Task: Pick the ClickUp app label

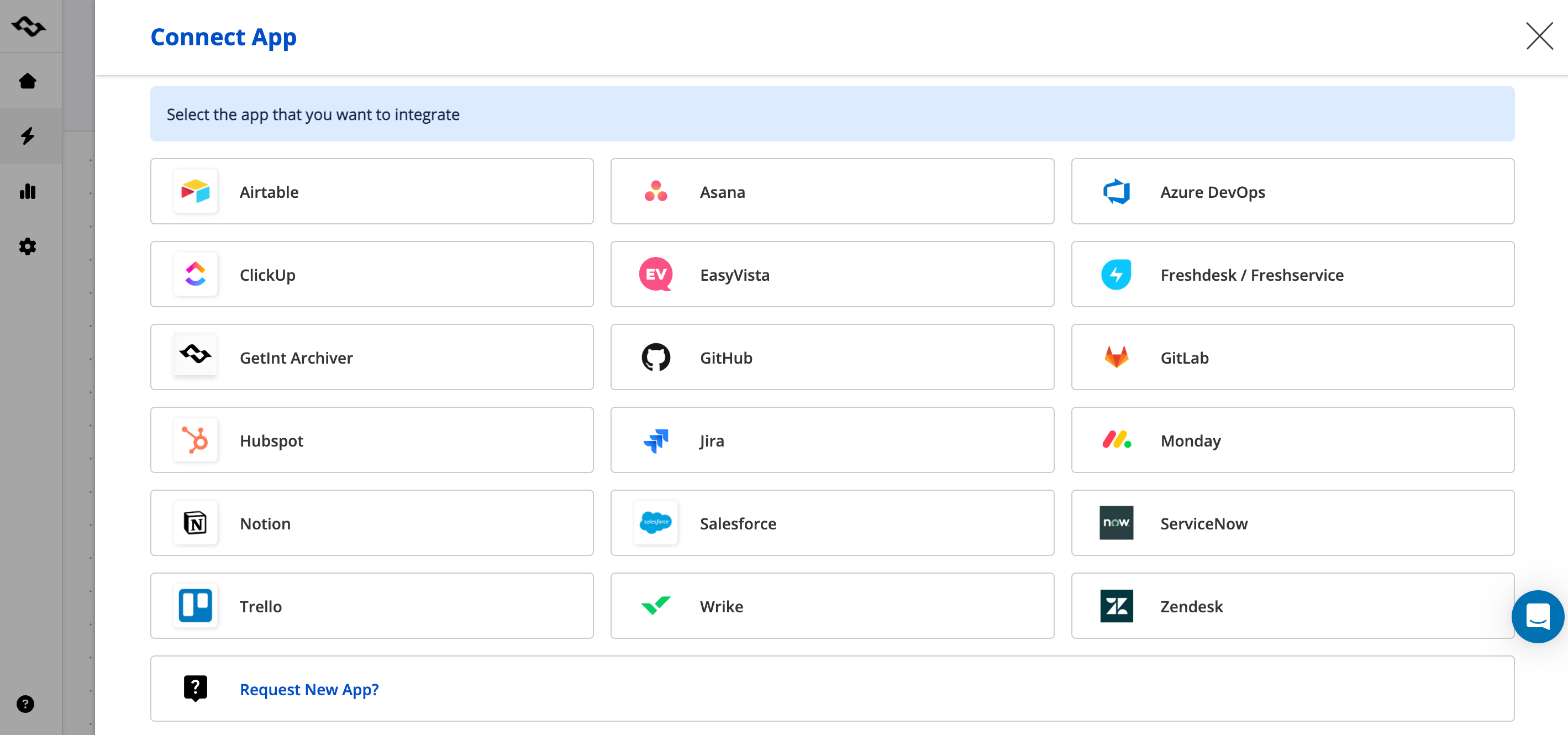Action: pos(267,275)
